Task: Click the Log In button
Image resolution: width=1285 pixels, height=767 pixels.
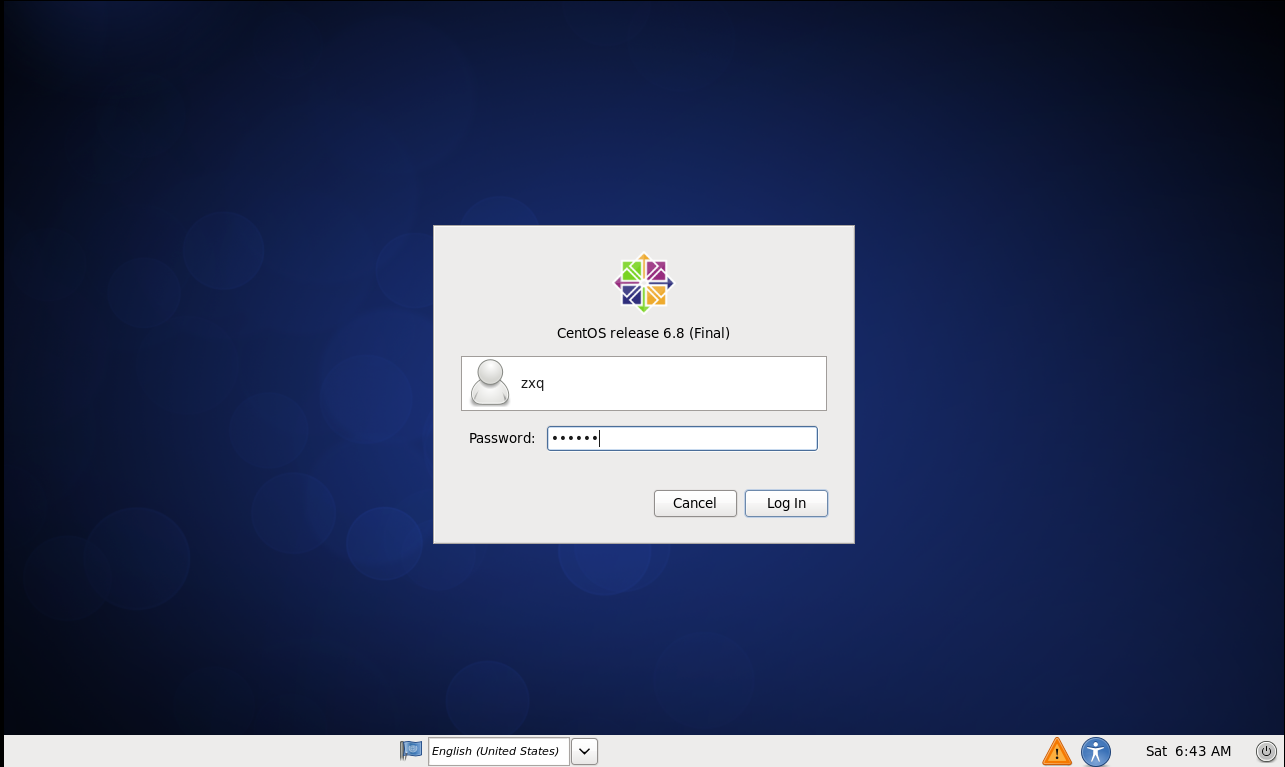Action: pyautogui.click(x=786, y=503)
